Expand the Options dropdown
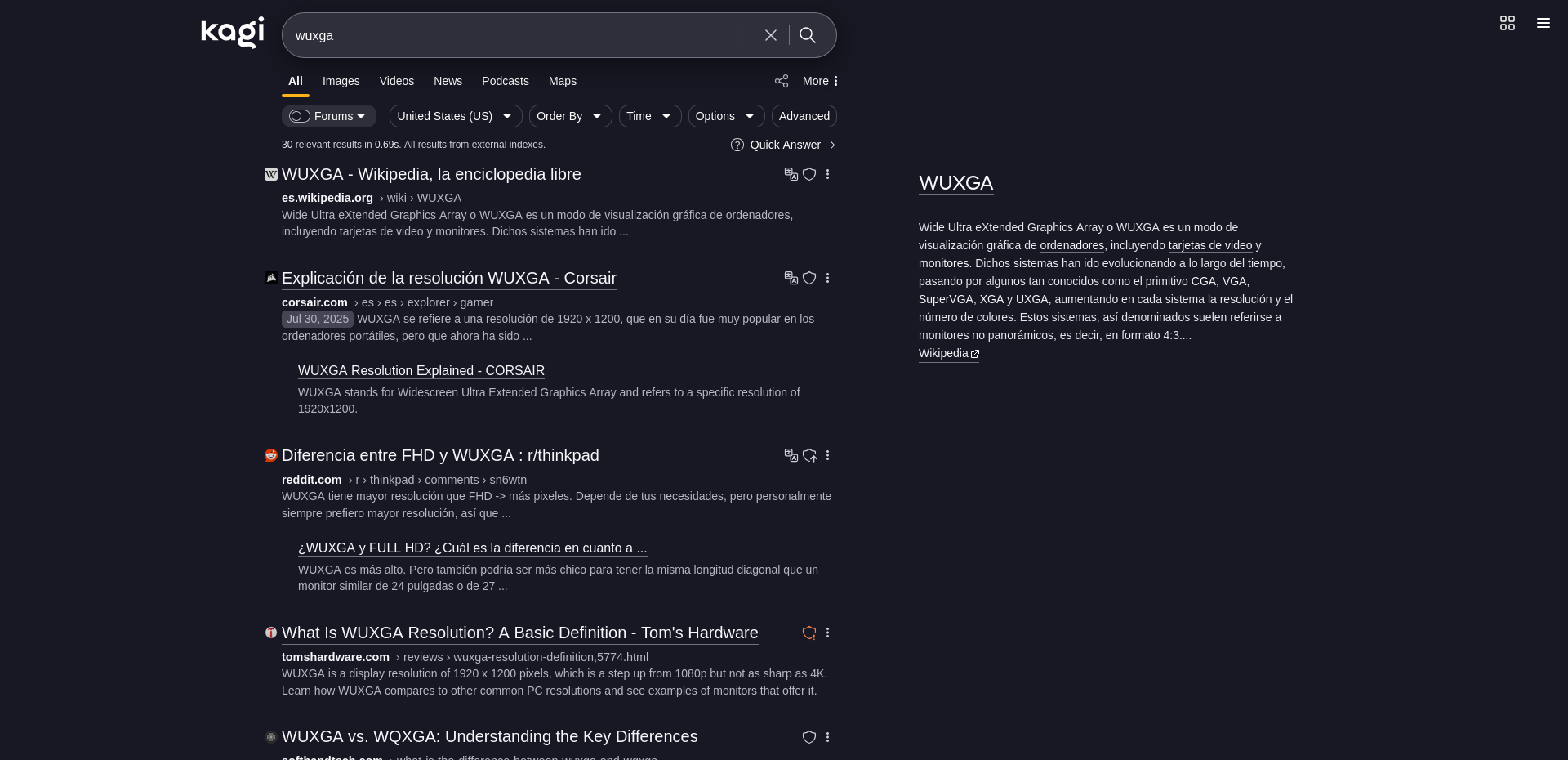This screenshot has height=760, width=1568. 725,116
